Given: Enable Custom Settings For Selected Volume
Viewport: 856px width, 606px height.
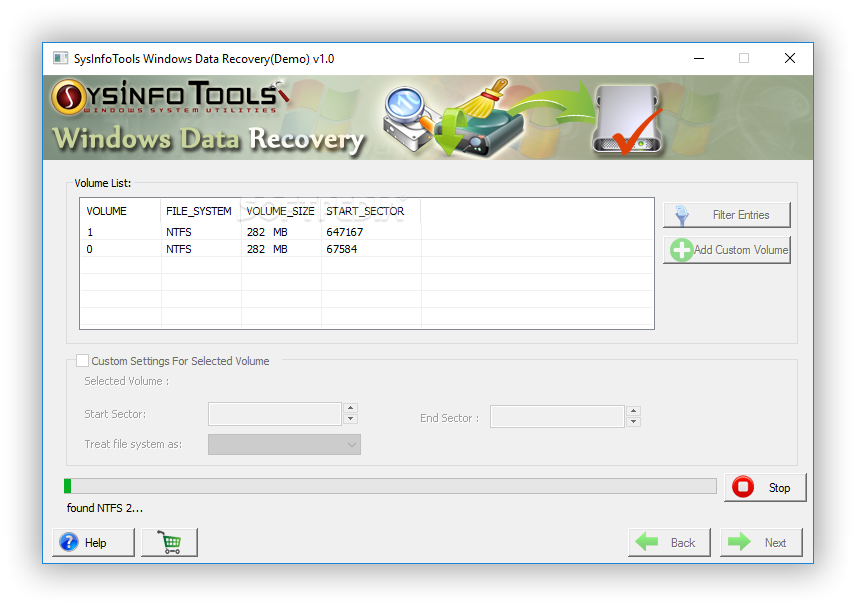Looking at the screenshot, I should 82,361.
